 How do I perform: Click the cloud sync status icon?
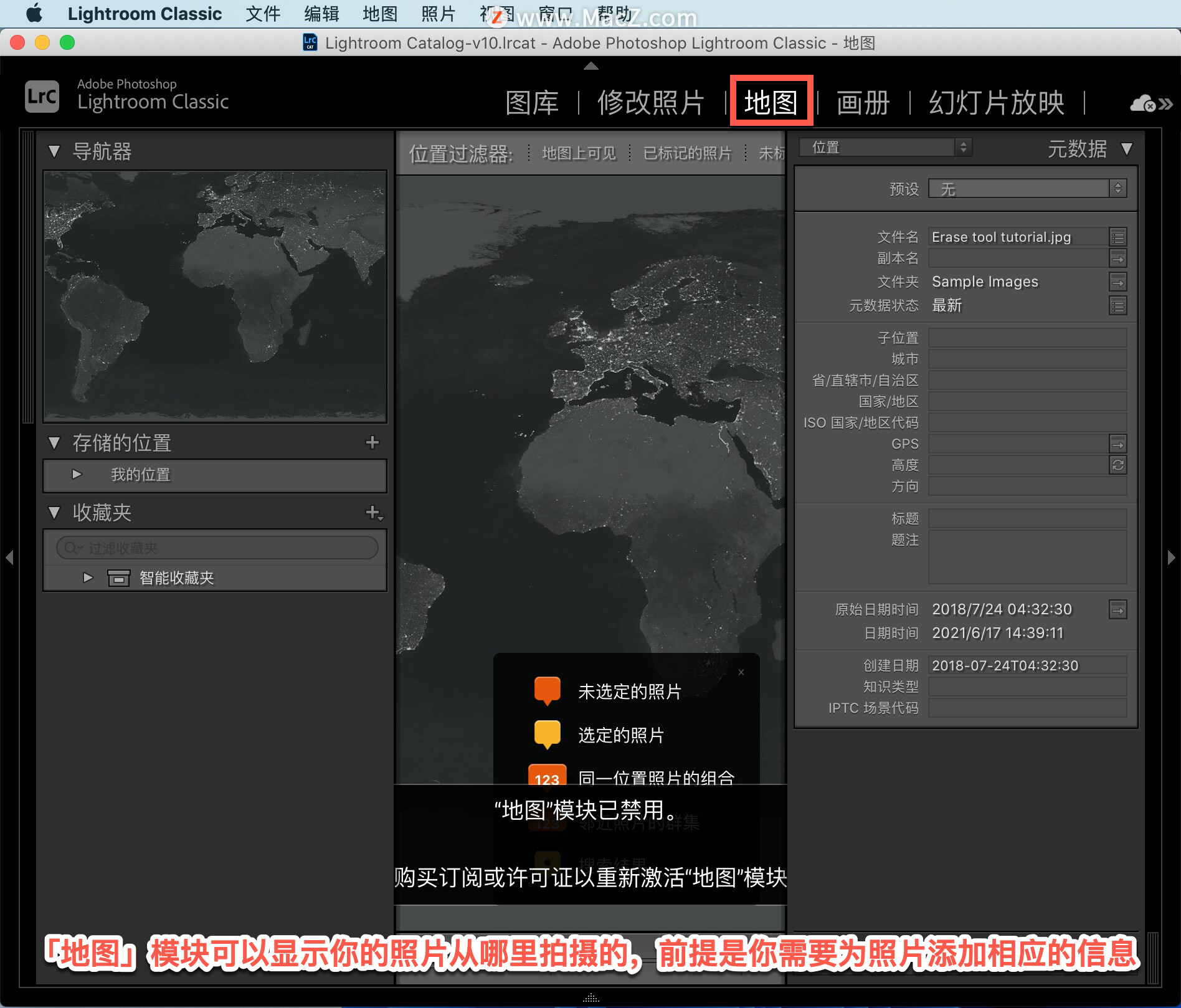point(1143,103)
